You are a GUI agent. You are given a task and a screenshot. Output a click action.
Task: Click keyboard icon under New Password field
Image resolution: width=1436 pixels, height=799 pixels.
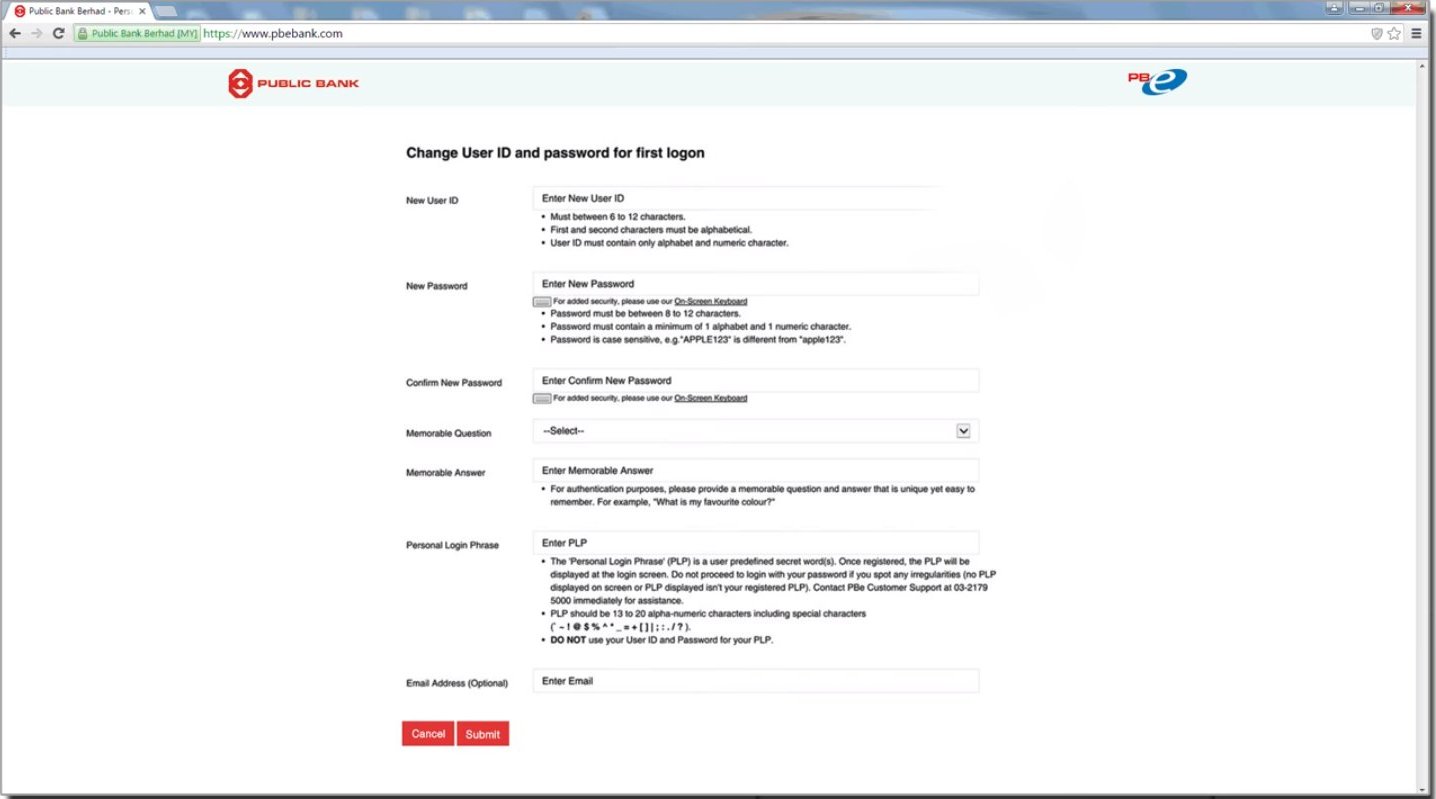pyautogui.click(x=541, y=301)
